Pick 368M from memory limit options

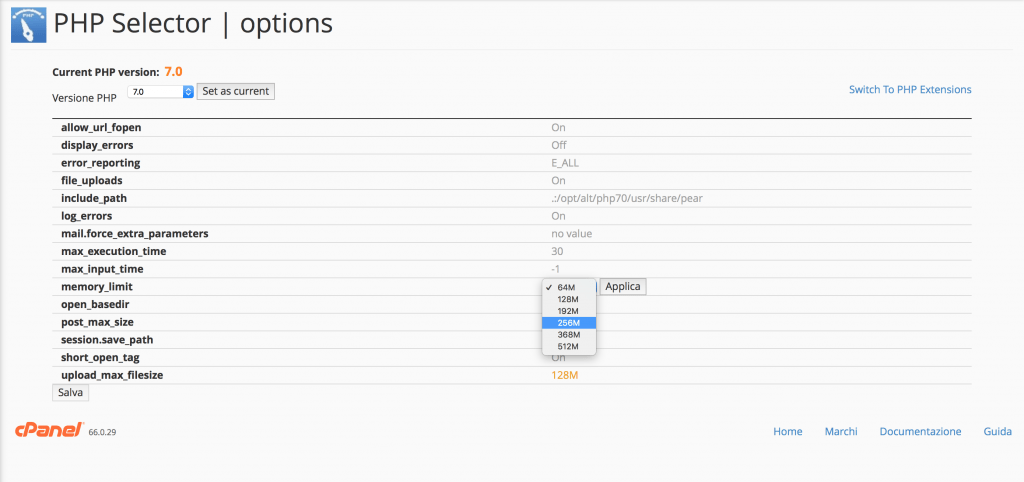(569, 334)
